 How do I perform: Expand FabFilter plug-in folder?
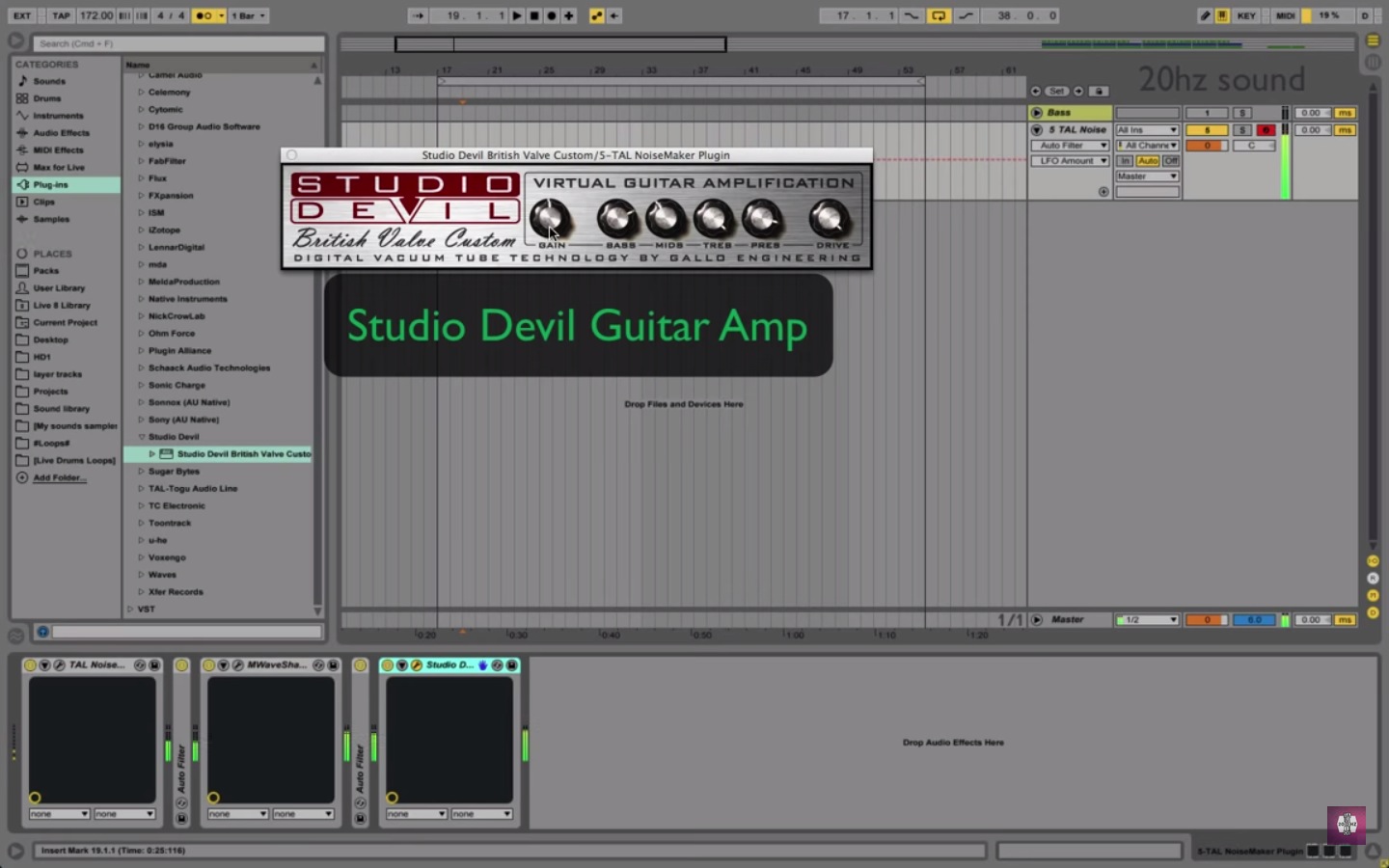141,161
